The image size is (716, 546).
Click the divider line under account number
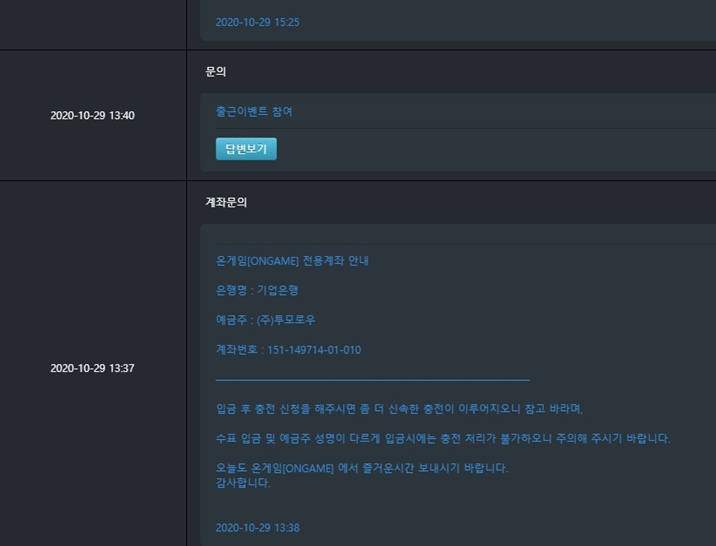(x=372, y=380)
